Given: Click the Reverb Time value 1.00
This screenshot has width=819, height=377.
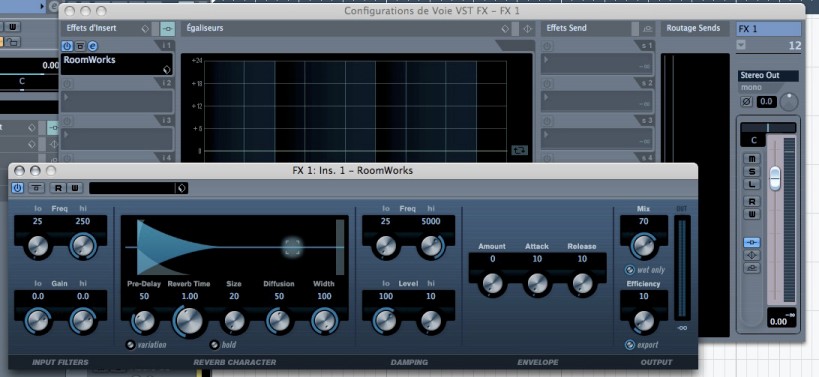Looking at the screenshot, I should [189, 296].
